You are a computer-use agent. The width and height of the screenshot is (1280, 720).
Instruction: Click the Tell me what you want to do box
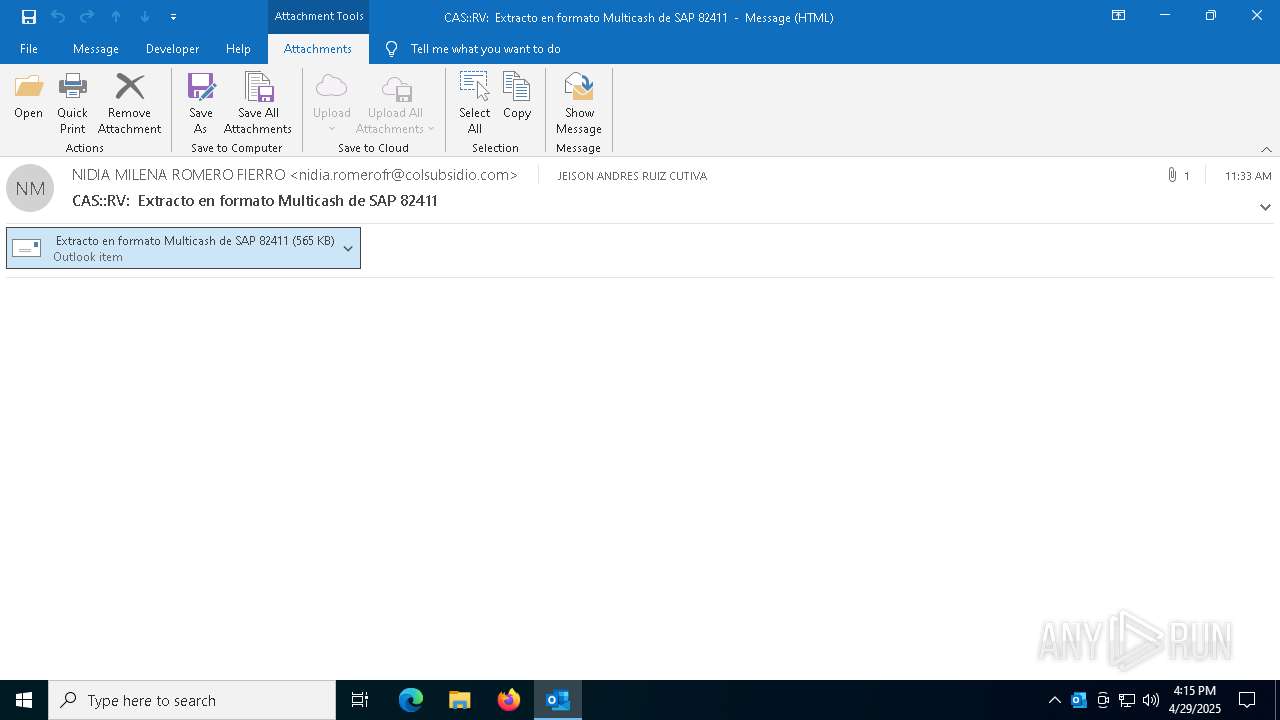(x=485, y=49)
